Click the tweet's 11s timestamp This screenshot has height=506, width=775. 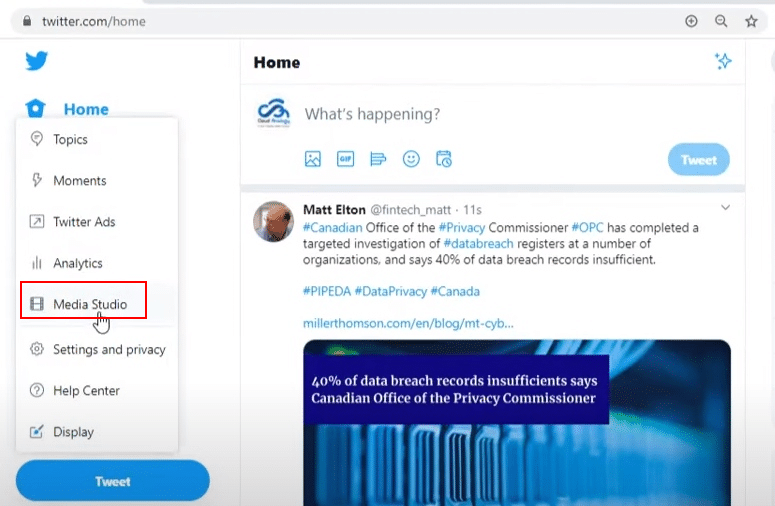[x=472, y=210]
